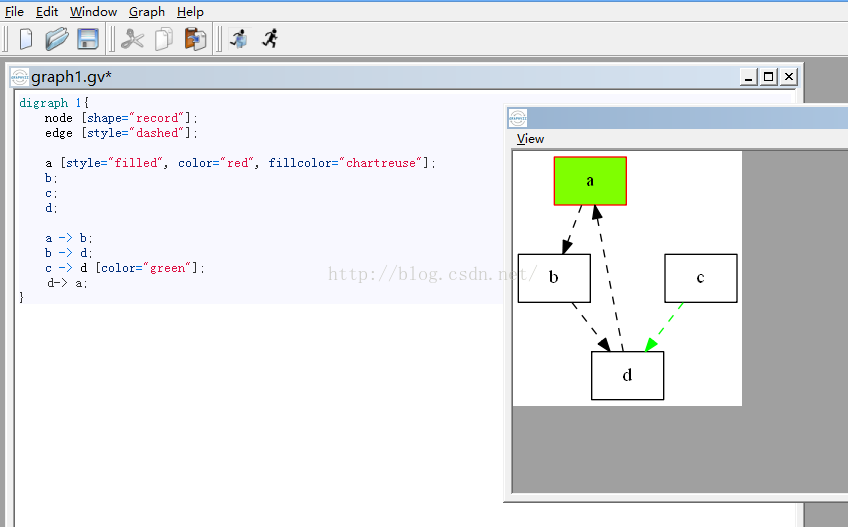Click the Copy toolbar icon
Viewport: 848px width, 527px height.
click(x=164, y=39)
